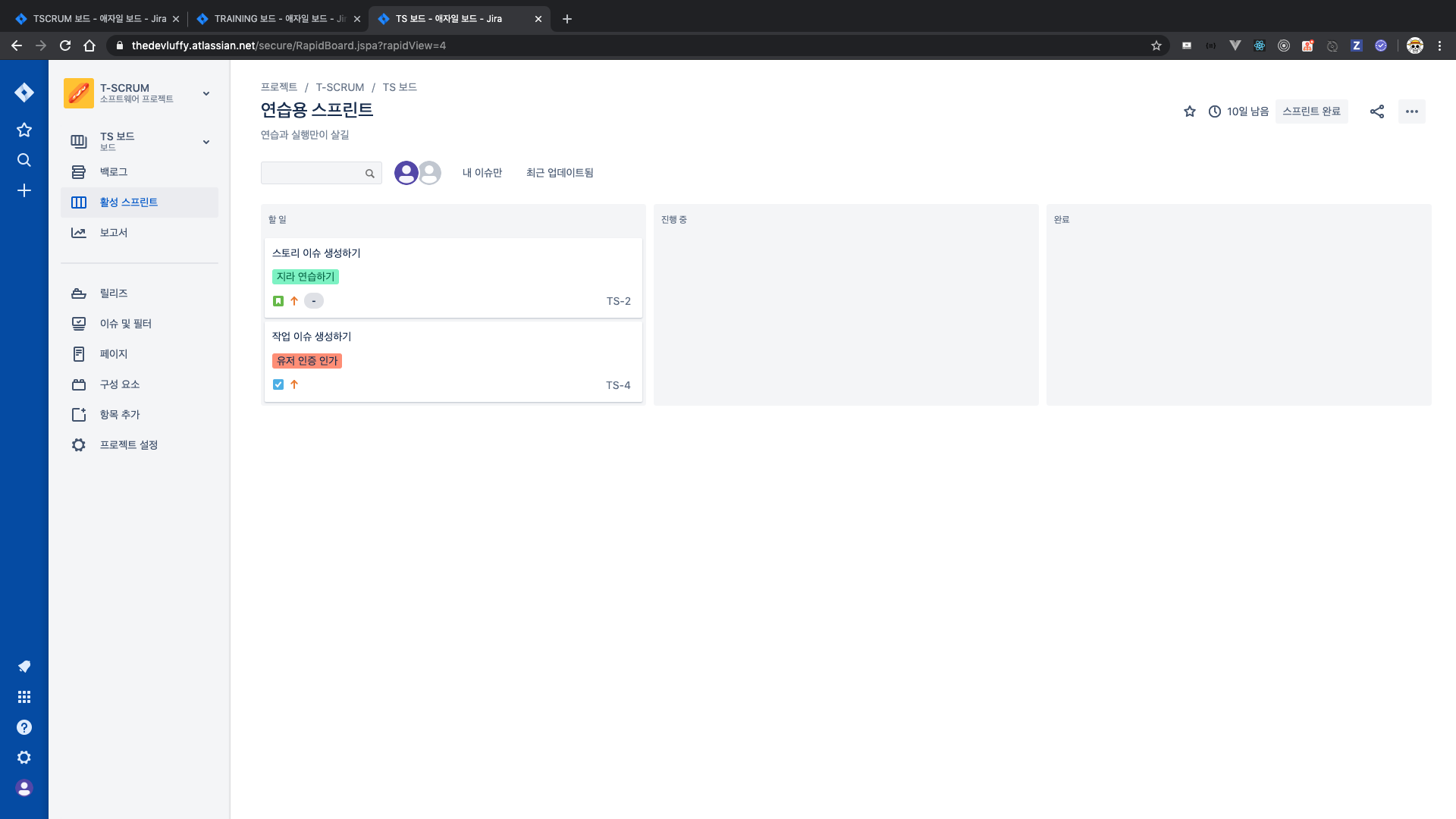This screenshot has height=819, width=1456.
Task: Click the create plus icon in sidebar
Action: click(x=24, y=190)
